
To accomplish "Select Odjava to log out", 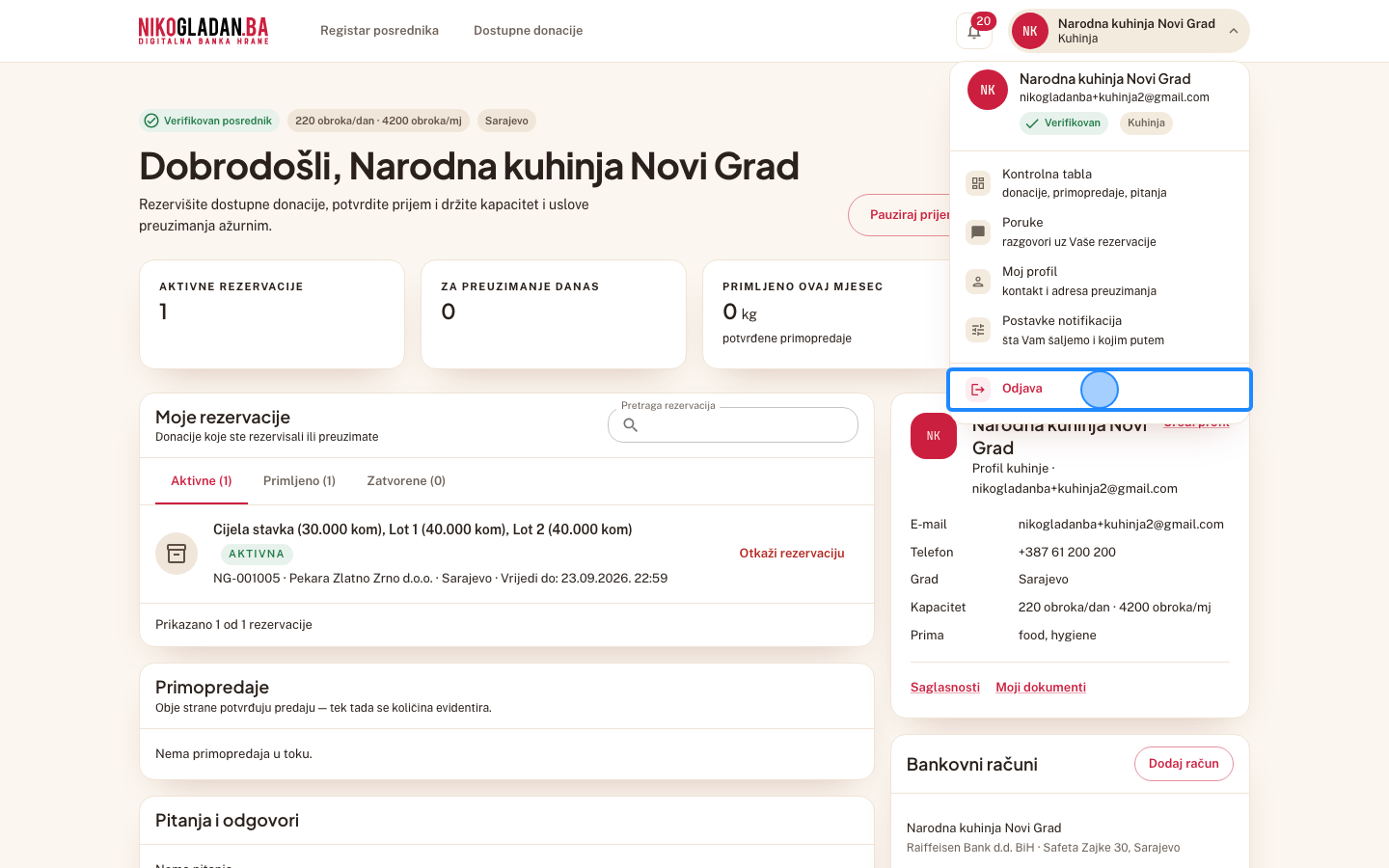I will 1100,390.
